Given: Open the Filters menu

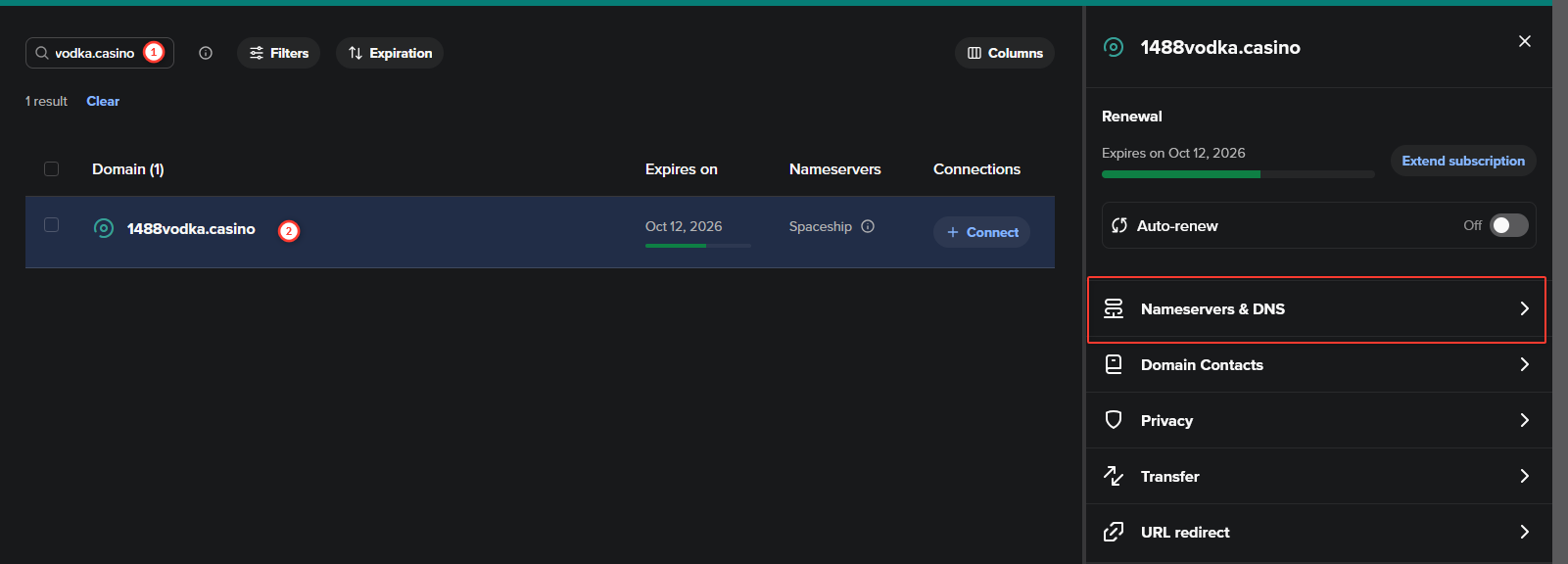Looking at the screenshot, I should pyautogui.click(x=279, y=53).
